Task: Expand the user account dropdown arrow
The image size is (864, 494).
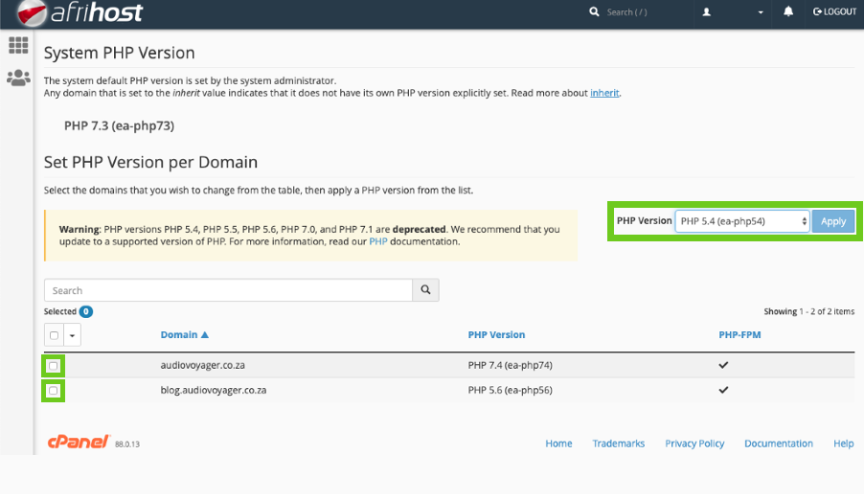Action: [x=760, y=12]
